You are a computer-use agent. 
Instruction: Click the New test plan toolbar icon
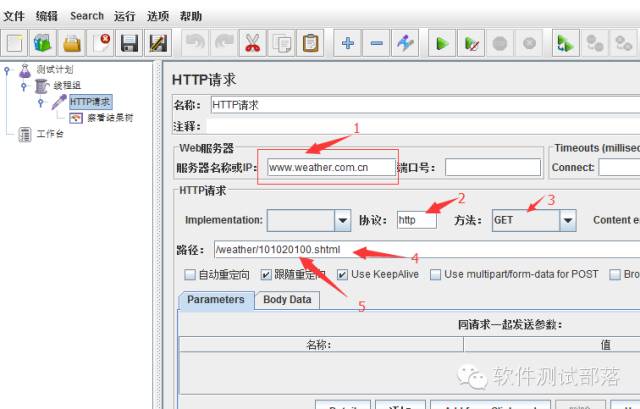(14, 43)
